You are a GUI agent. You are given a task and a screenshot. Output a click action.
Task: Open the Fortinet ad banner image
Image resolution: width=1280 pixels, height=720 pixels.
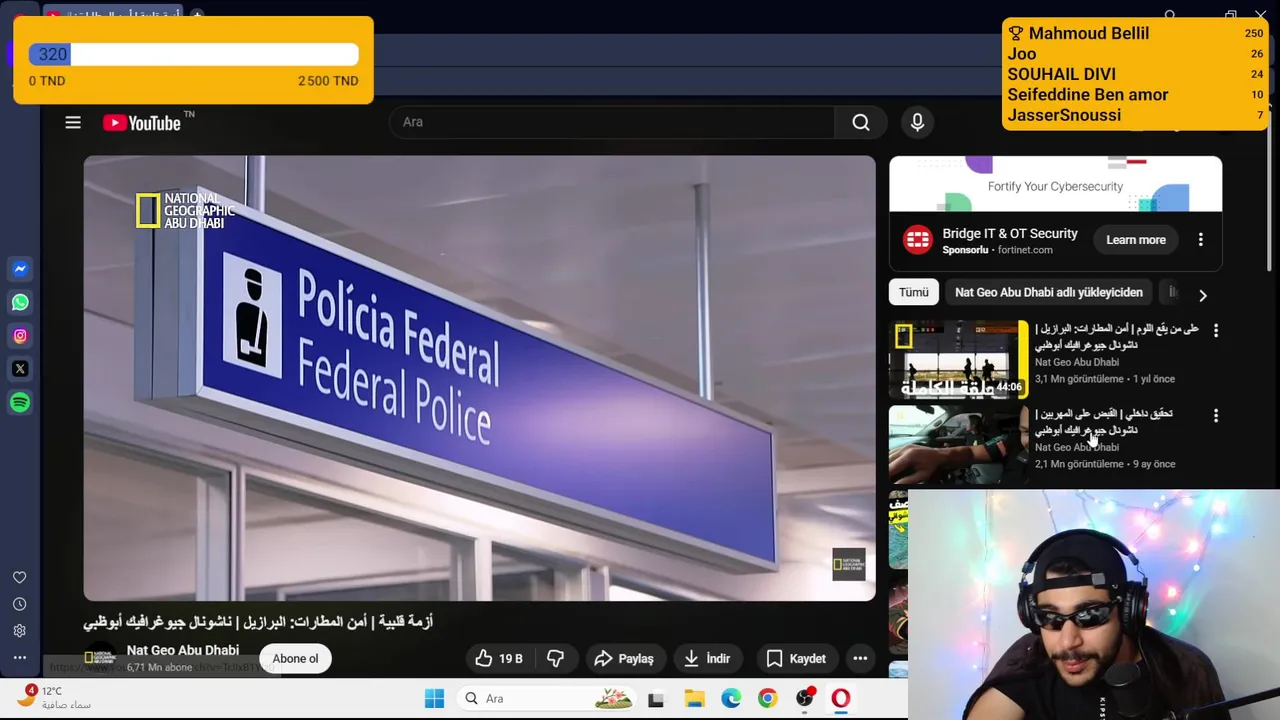click(1055, 184)
